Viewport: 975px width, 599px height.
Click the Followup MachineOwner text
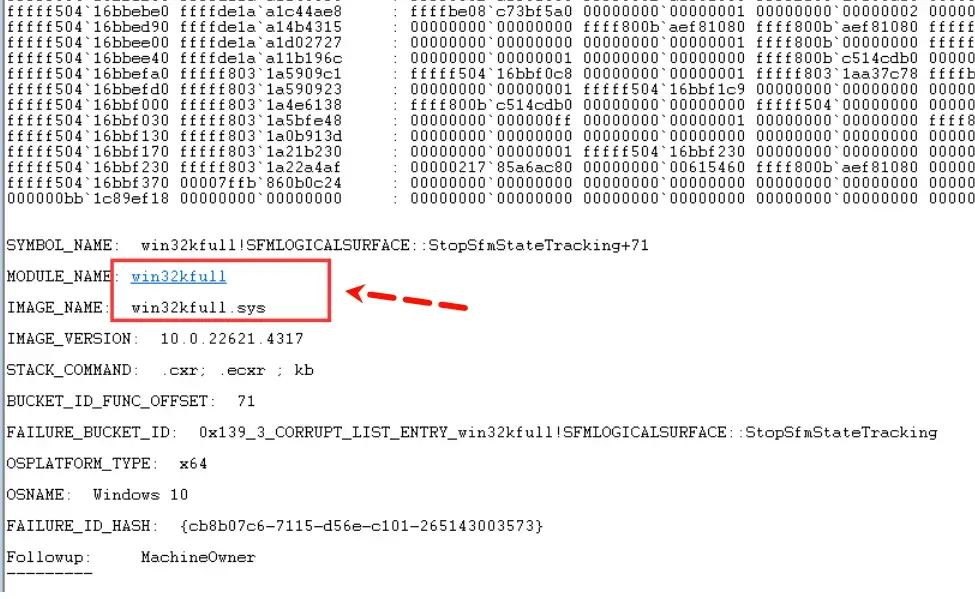[x=198, y=557]
